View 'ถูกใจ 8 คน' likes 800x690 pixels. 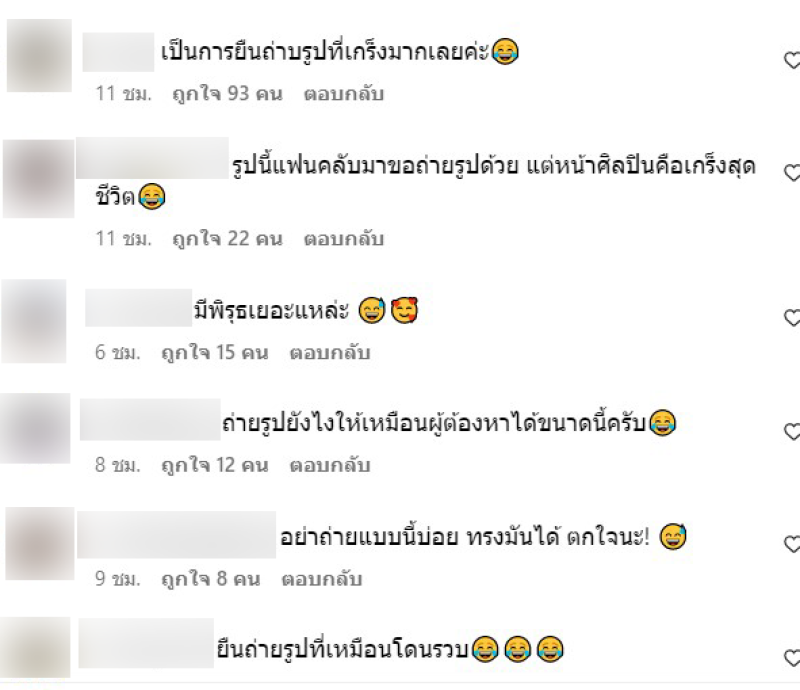coord(211,579)
